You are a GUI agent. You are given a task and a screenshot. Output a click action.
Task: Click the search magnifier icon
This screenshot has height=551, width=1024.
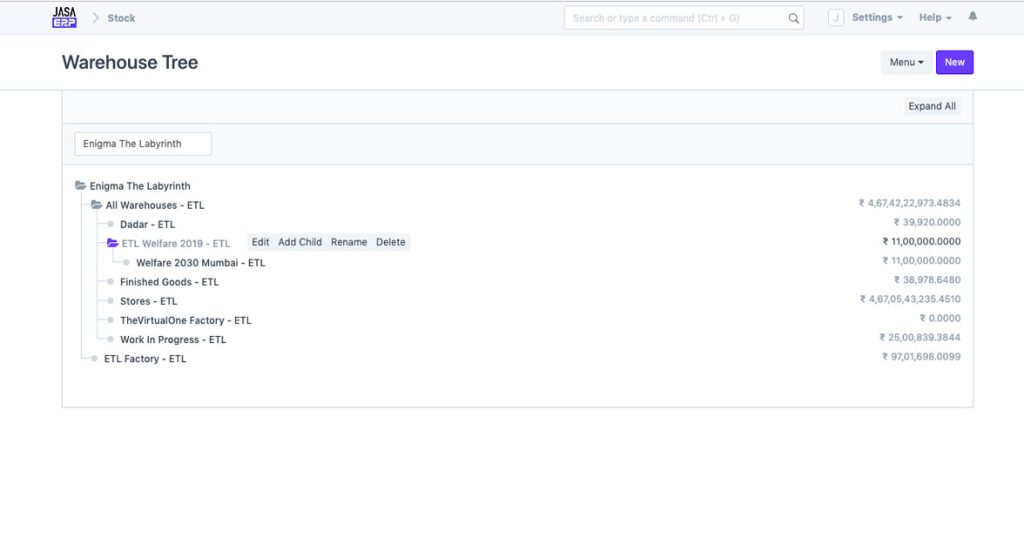pos(793,18)
